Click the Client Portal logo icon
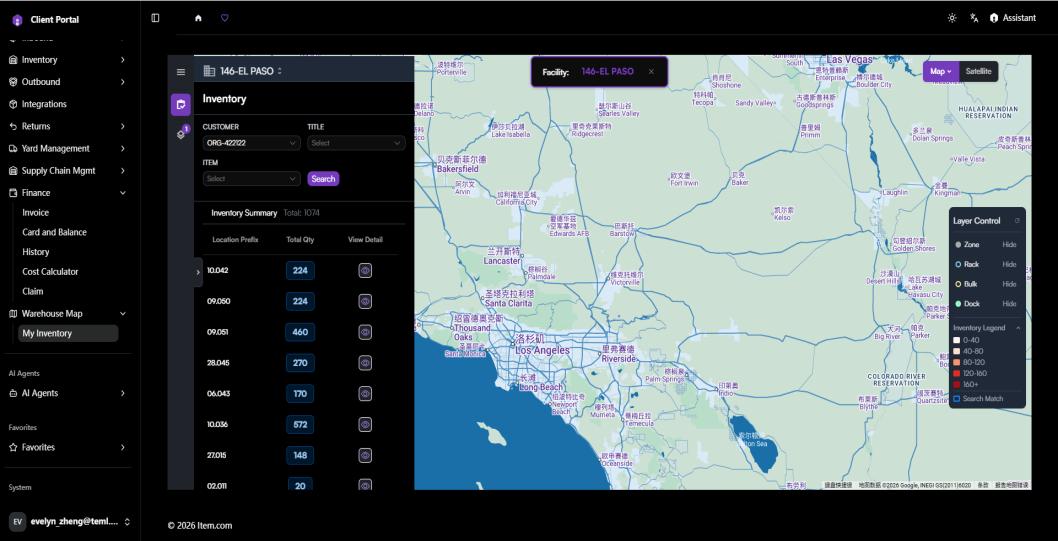Image resolution: width=1058 pixels, height=541 pixels. 17,20
